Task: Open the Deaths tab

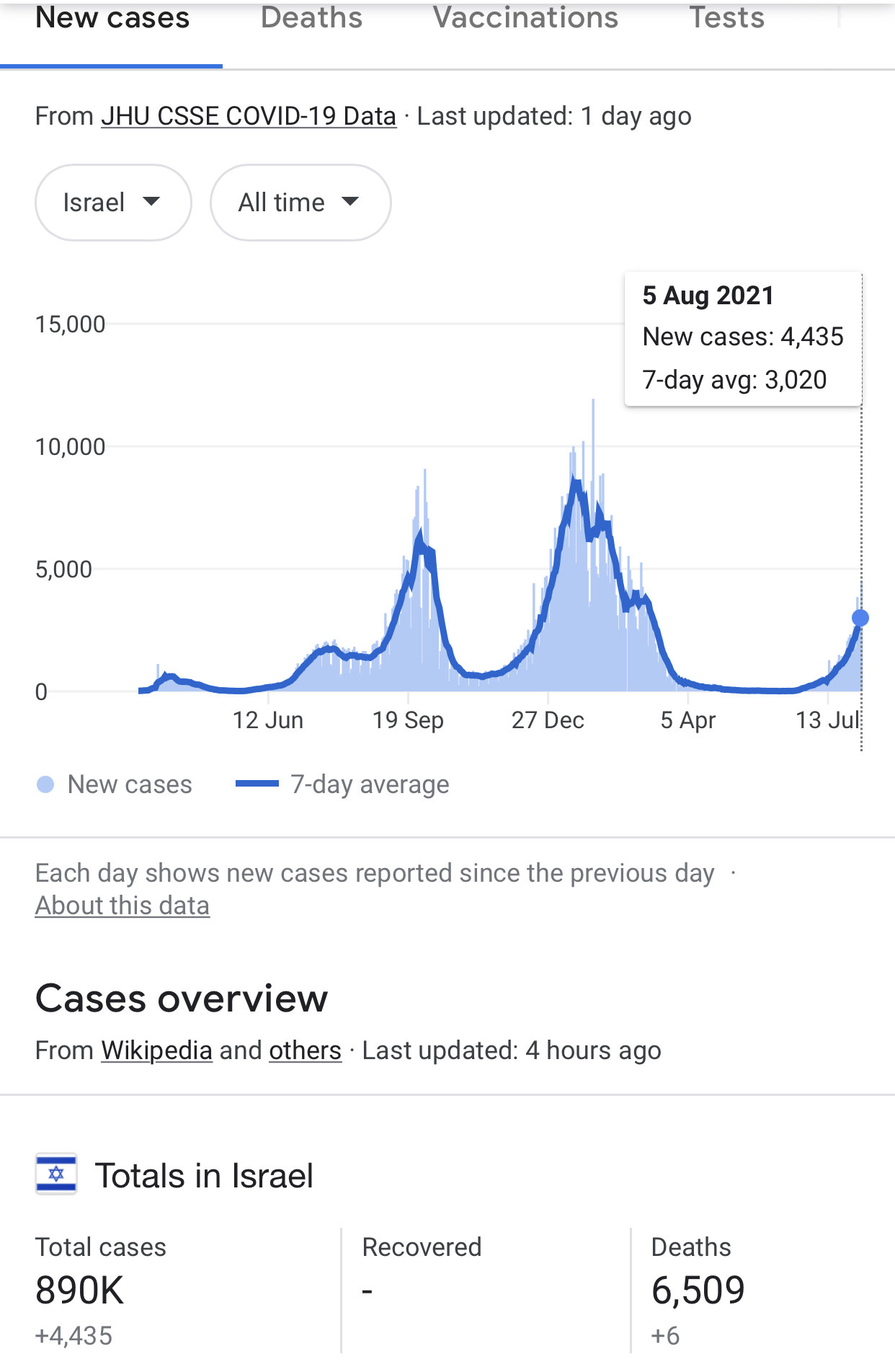Action: point(311,19)
